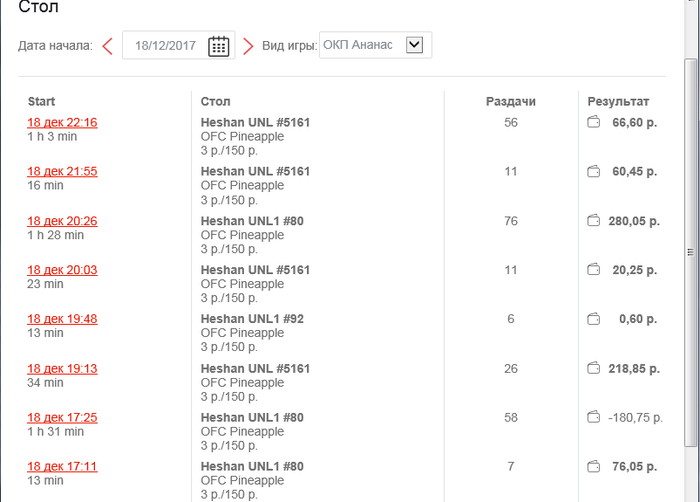This screenshot has width=700, height=502.
Task: Click wallet icon next to 280,05 р.
Action: click(x=594, y=221)
